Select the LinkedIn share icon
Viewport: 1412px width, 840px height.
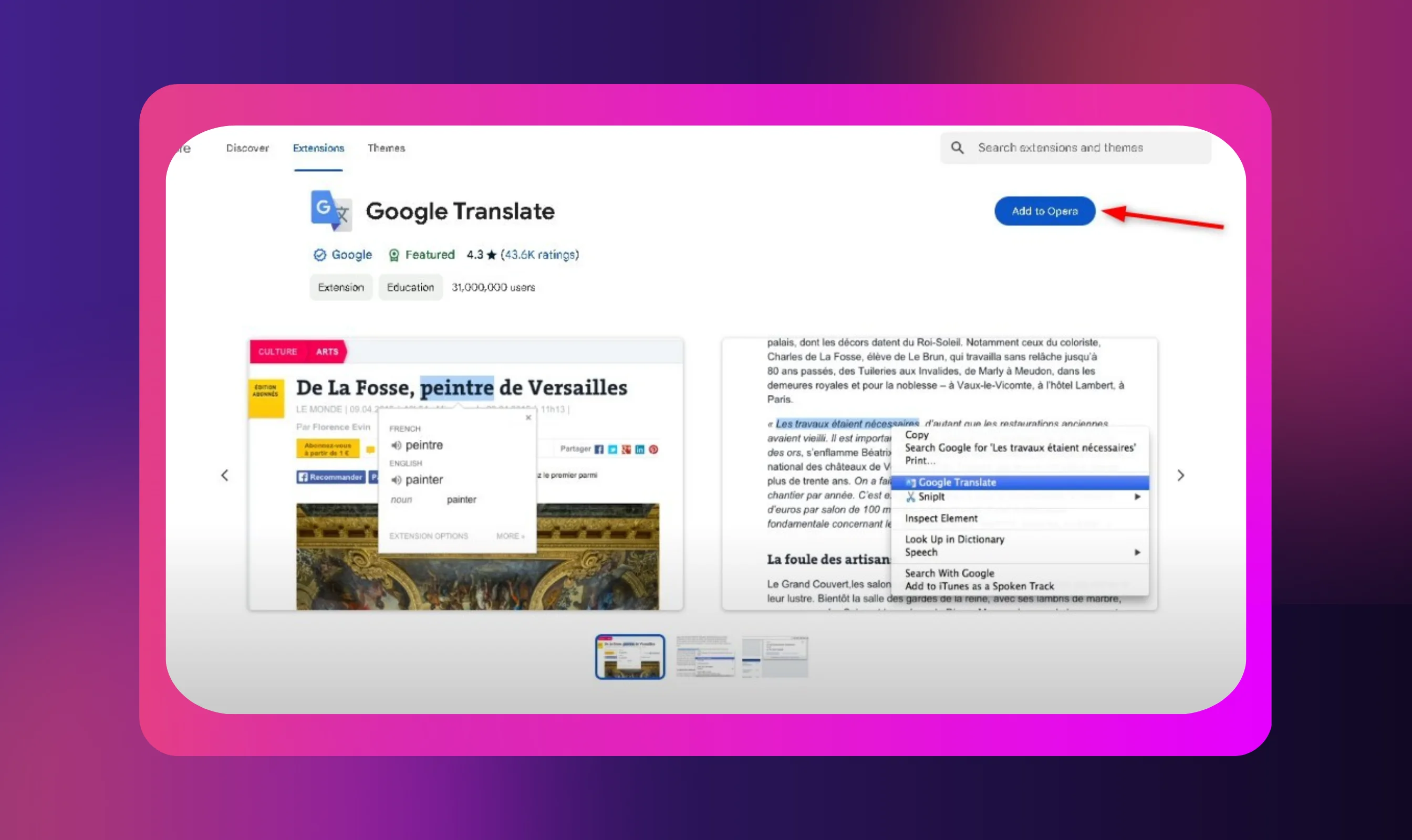640,450
